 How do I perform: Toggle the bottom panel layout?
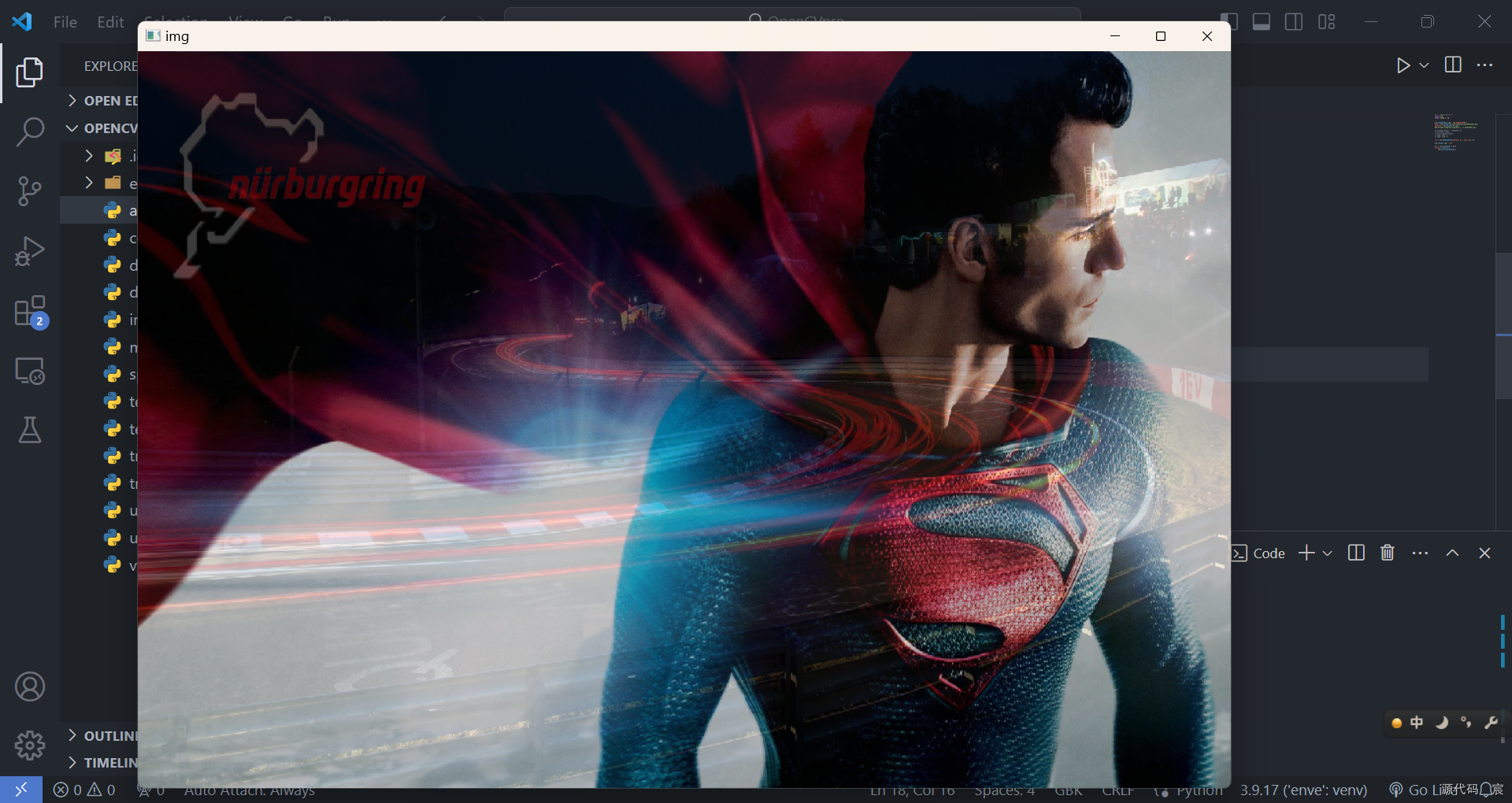[x=1262, y=22]
